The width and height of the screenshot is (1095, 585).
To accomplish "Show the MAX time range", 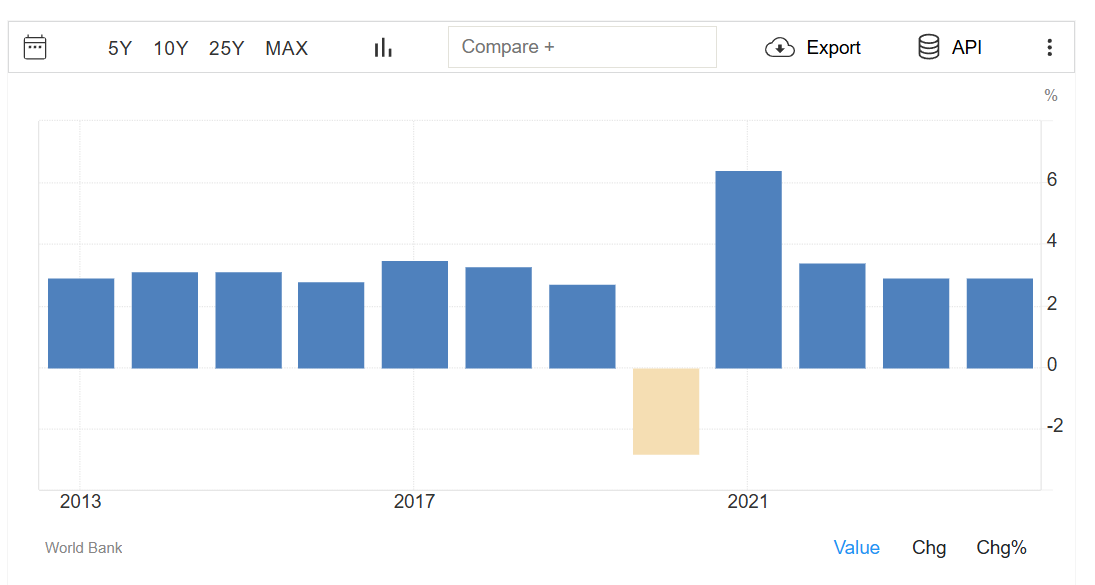I will [x=286, y=48].
